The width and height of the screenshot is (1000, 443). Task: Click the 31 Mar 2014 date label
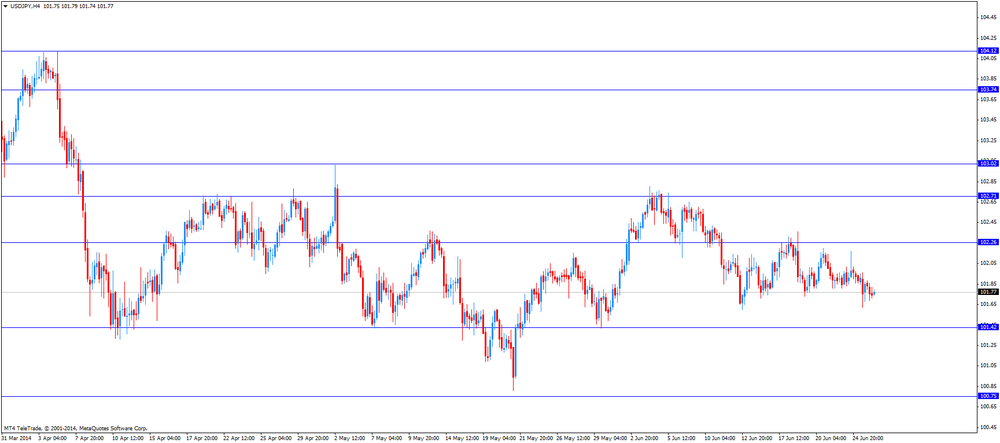pos(15,439)
